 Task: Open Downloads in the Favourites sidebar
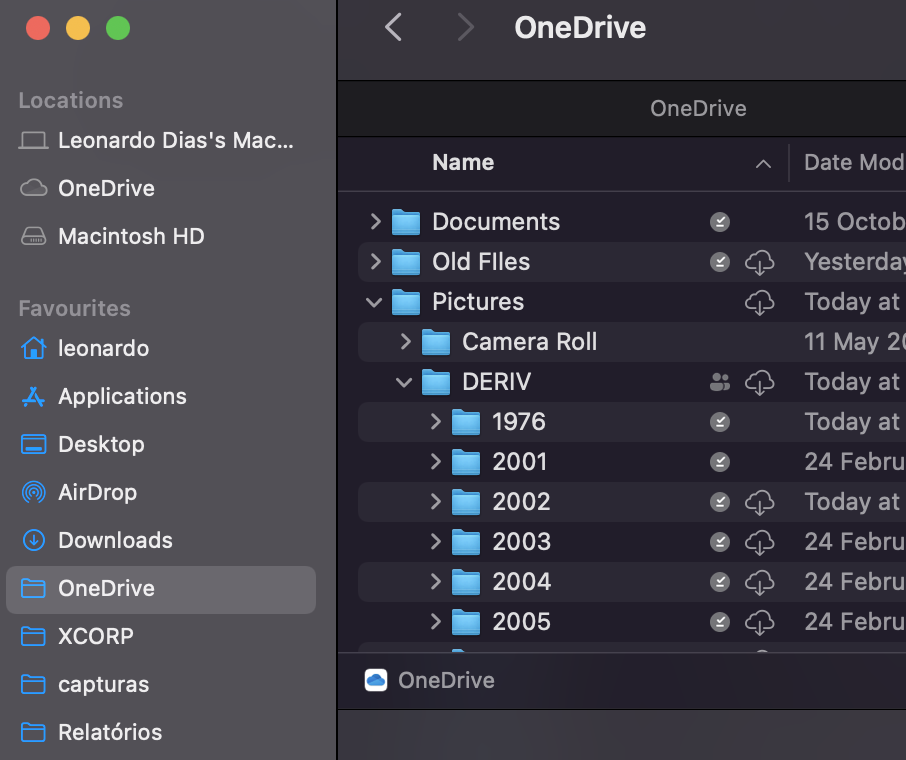[115, 540]
